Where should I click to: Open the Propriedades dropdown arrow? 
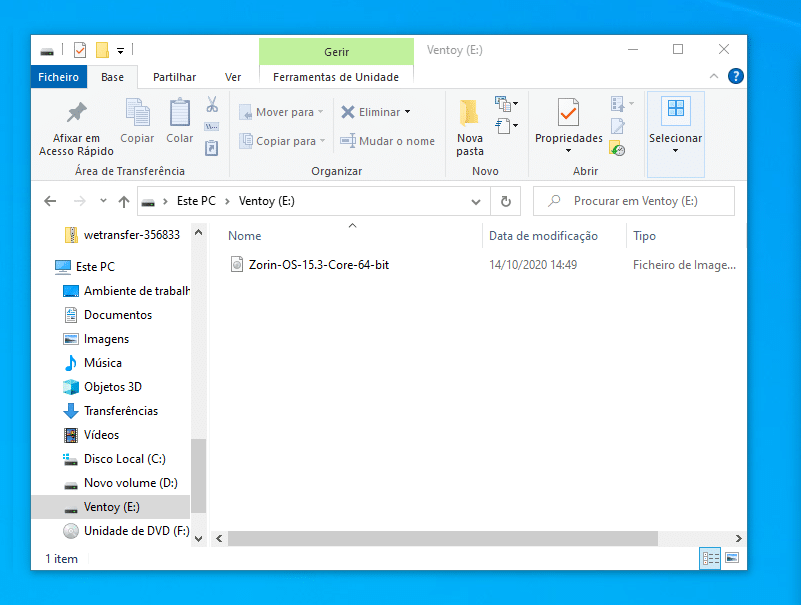coord(569,151)
